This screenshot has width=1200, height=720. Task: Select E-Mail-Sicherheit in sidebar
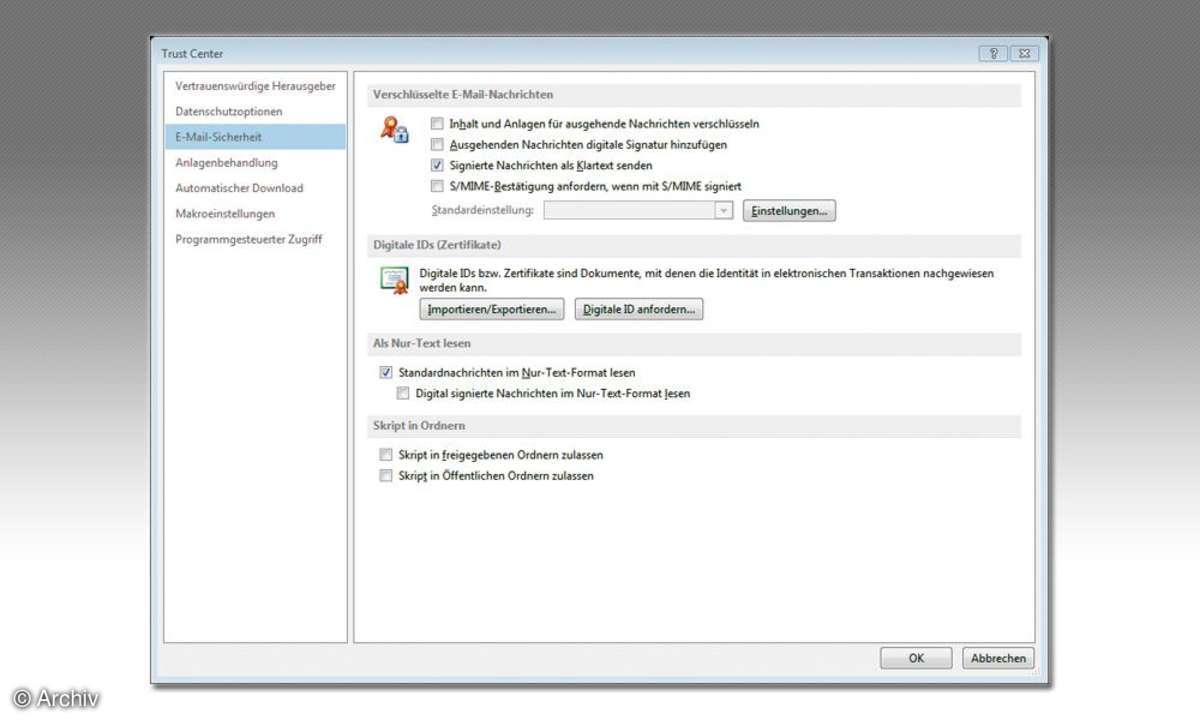[x=256, y=137]
